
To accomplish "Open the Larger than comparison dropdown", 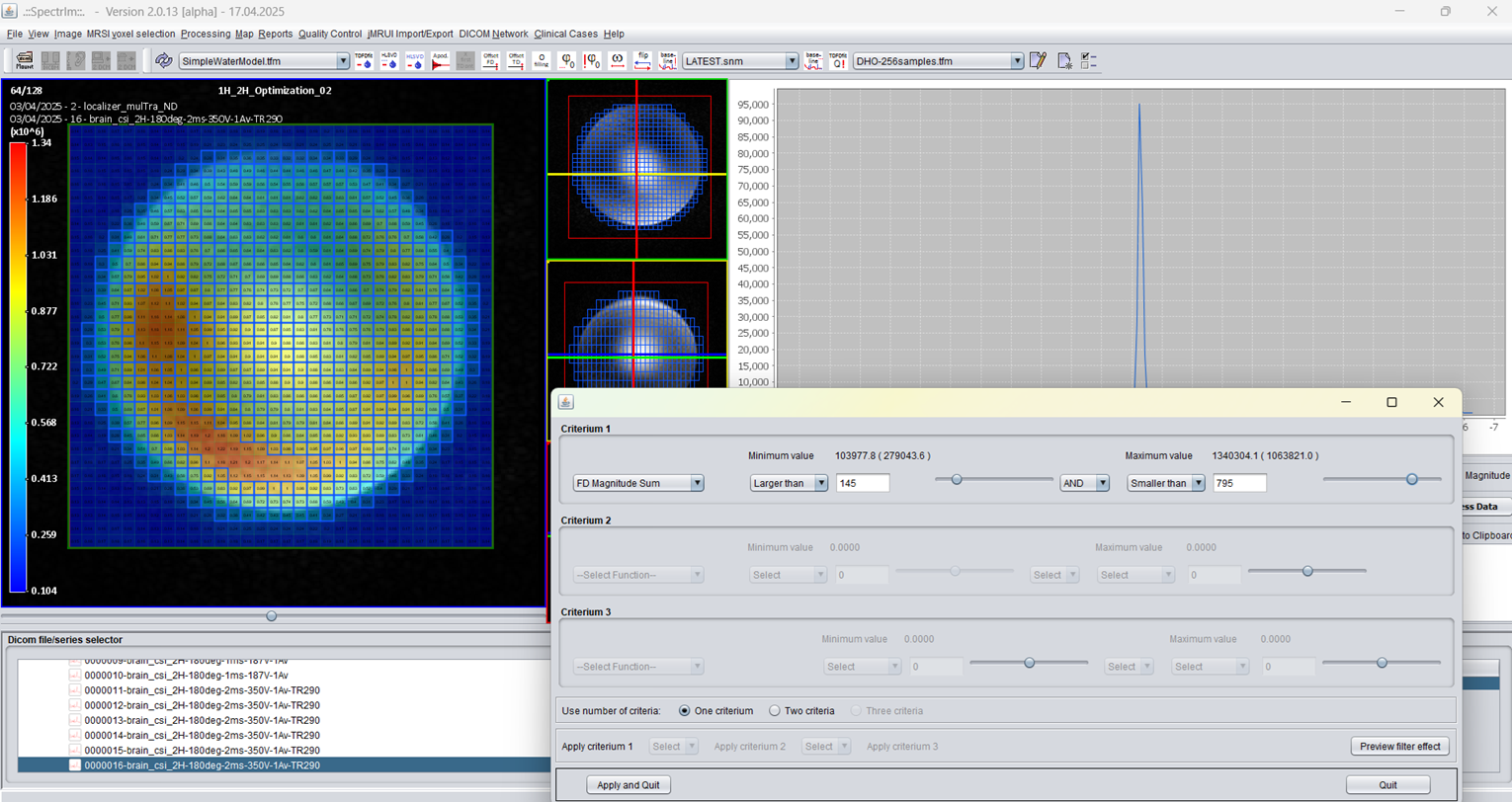I will tap(820, 483).
